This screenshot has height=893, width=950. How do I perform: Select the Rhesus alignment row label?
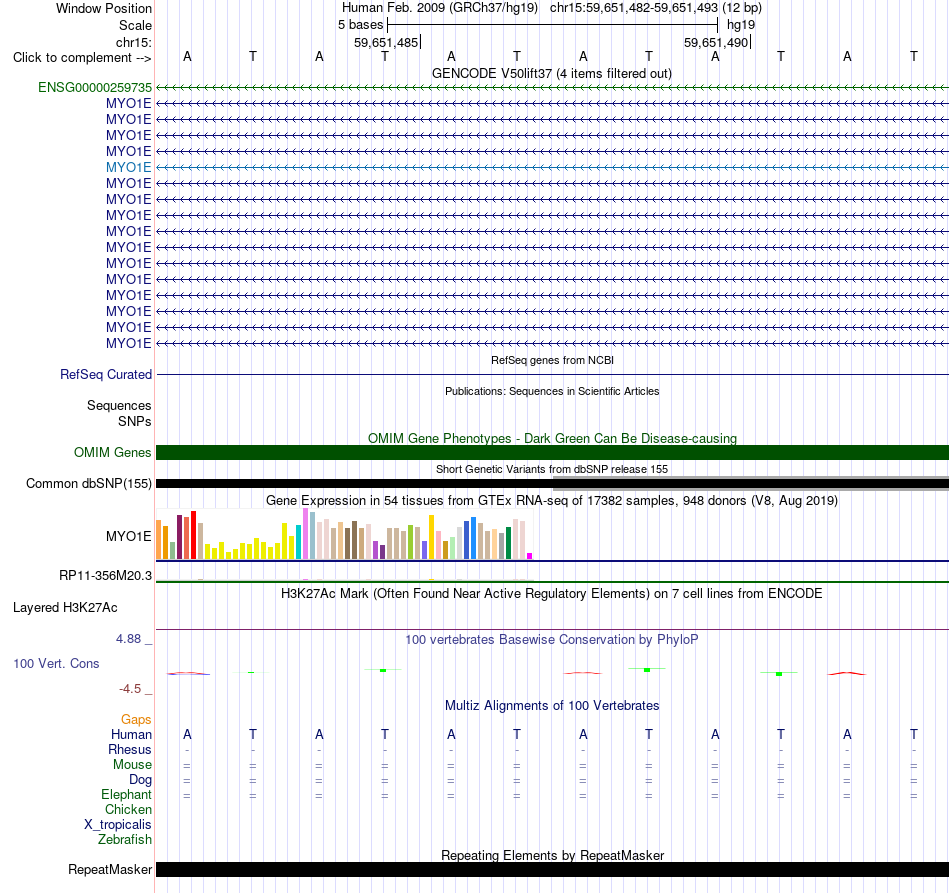[x=130, y=749]
